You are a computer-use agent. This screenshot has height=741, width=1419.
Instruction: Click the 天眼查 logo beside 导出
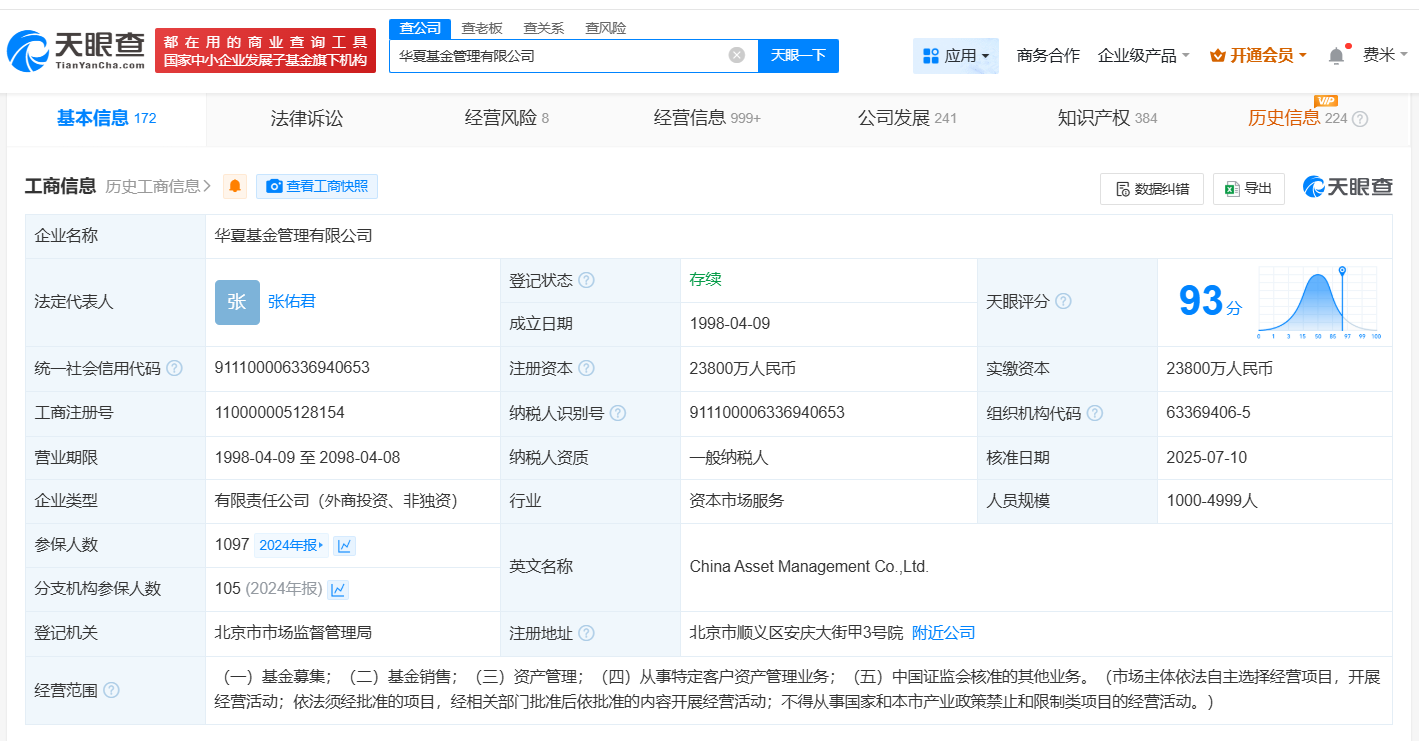click(1347, 187)
